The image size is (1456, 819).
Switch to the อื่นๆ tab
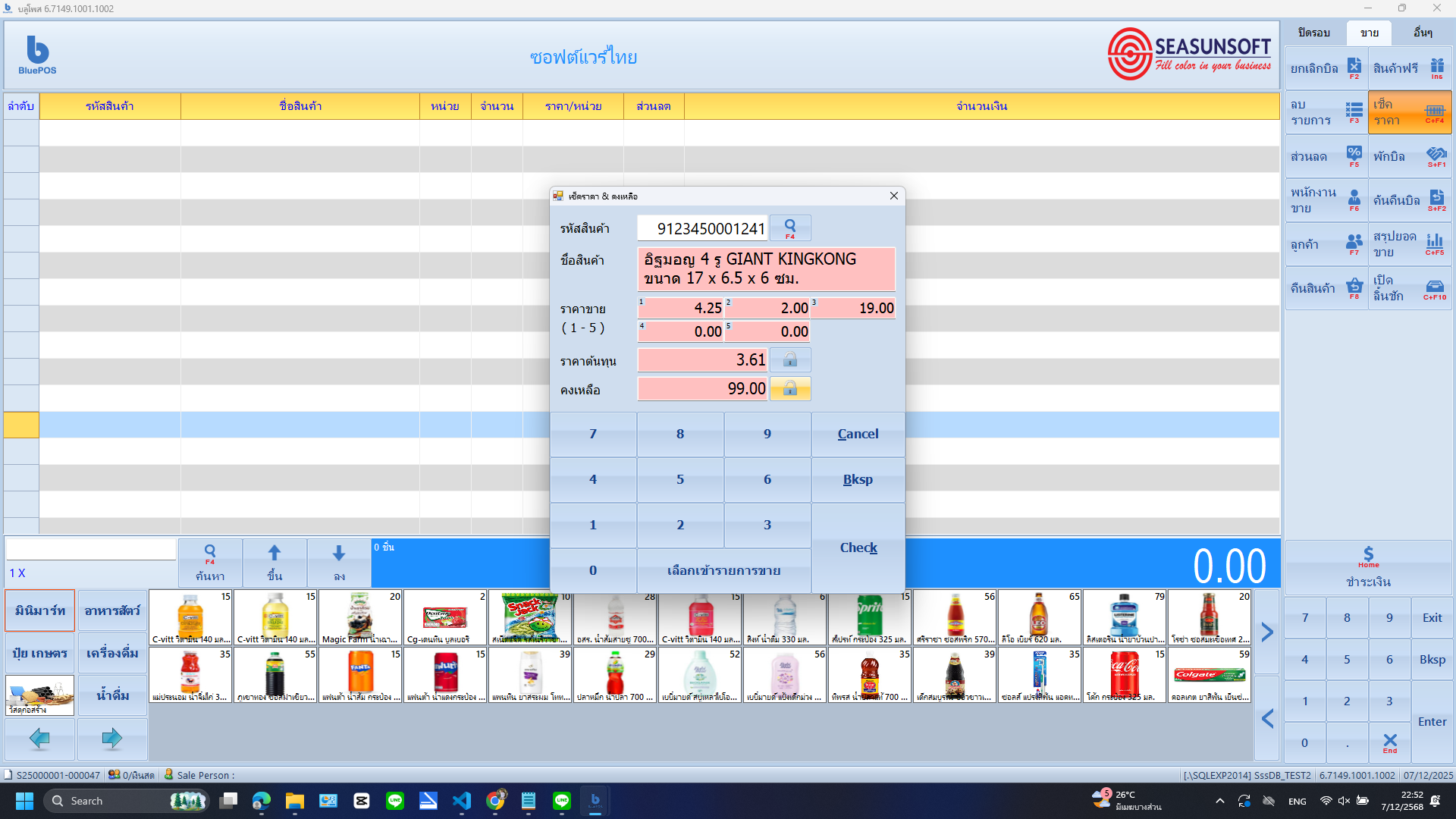click(1423, 33)
